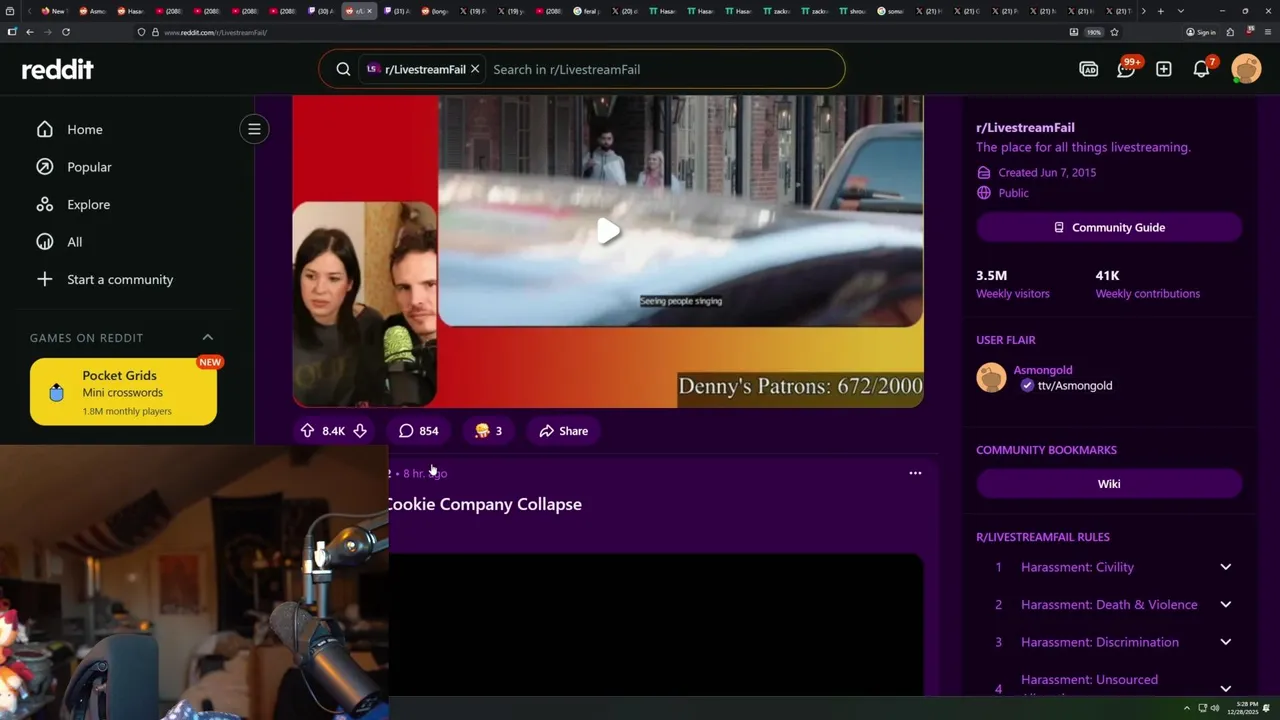Screen dimensions: 1280x720
Task: Click the create post plus icon
Action: click(1164, 69)
